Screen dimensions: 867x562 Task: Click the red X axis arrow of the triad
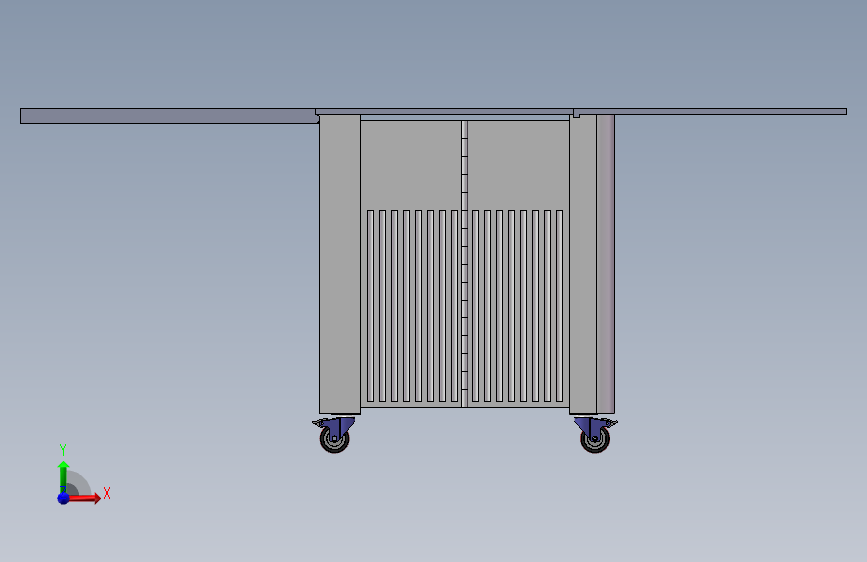[x=83, y=498]
